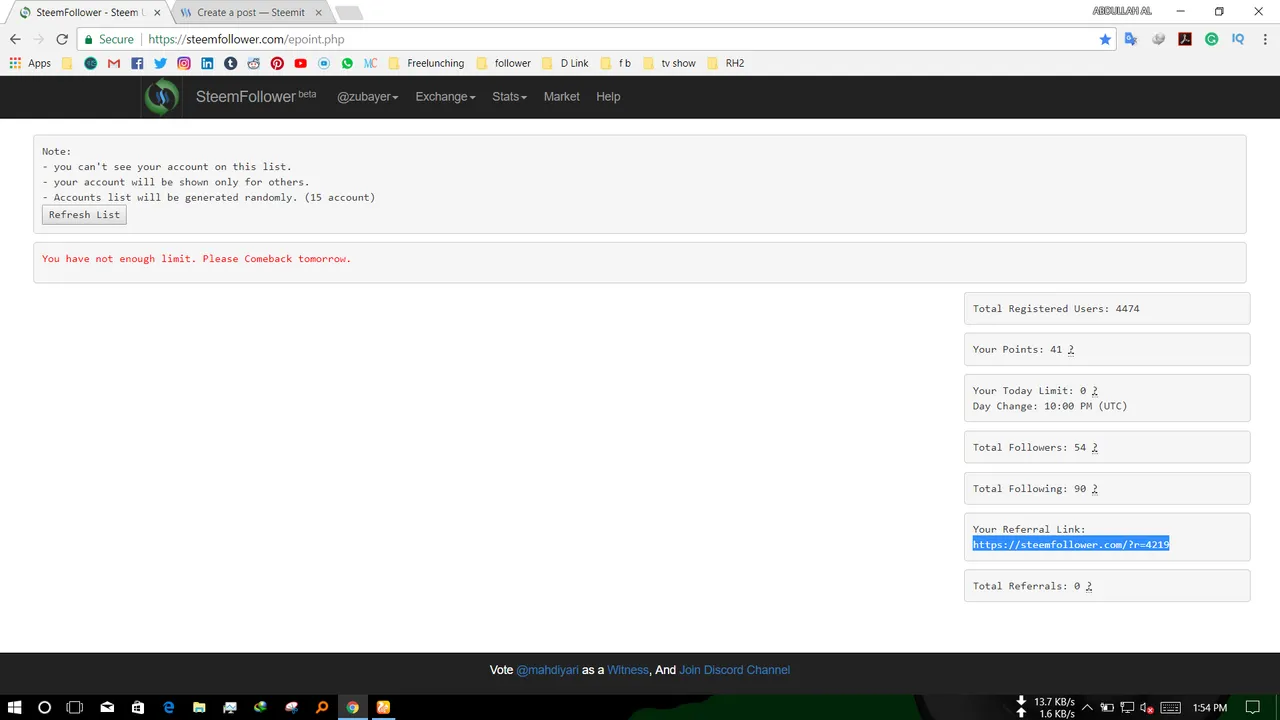Open the Freelunching bookmarks folder
This screenshot has height=720, width=1280.
426,63
